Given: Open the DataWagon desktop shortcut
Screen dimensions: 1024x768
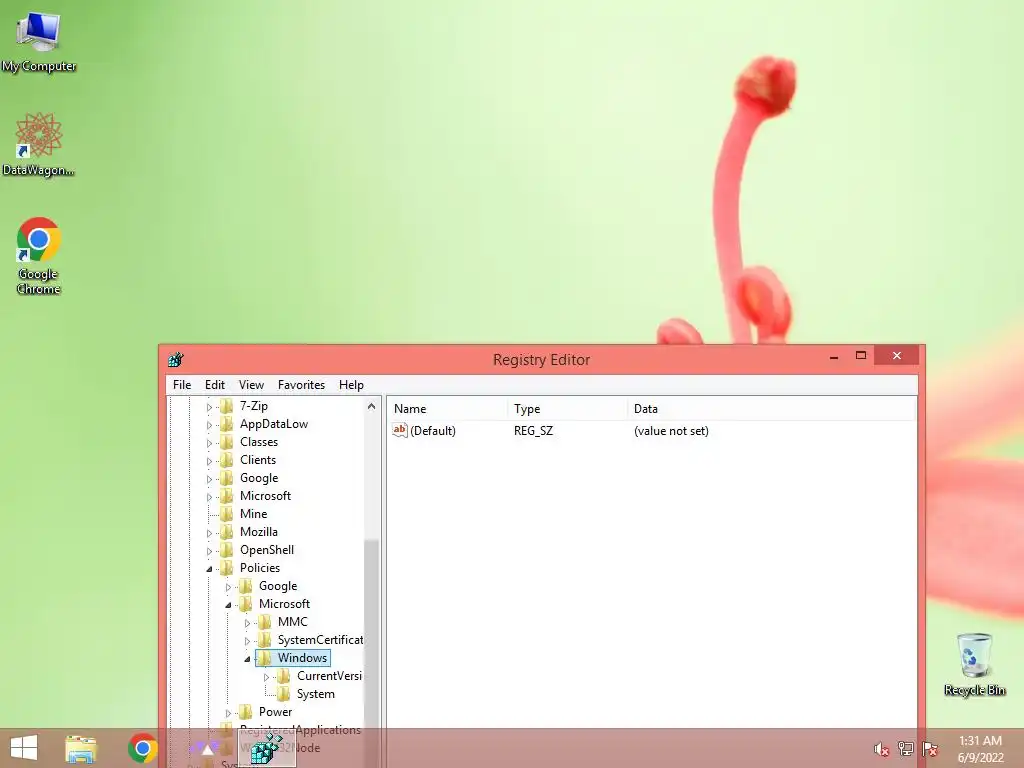Looking at the screenshot, I should coord(38,144).
